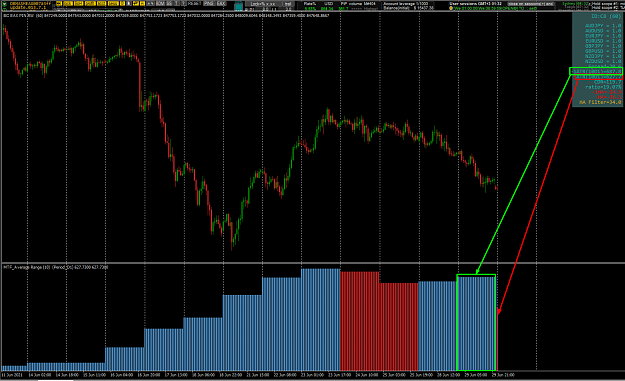Select the 'AUDJPY = 1.0' row
This screenshot has width=625, height=381.
point(603,26)
